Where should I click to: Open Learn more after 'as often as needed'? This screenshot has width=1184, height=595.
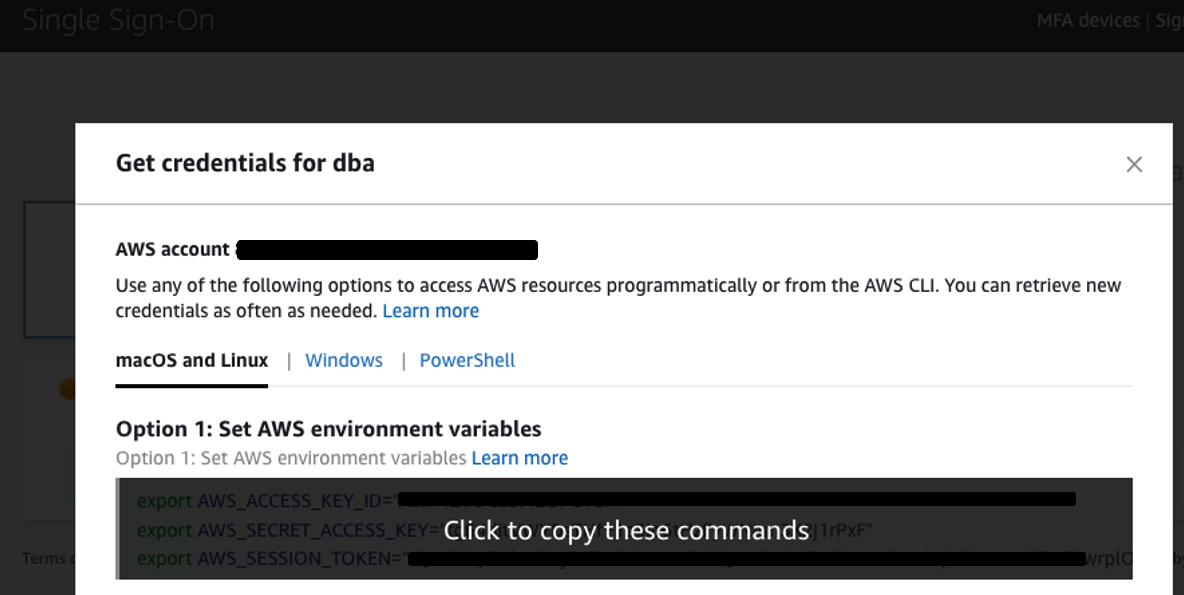pos(430,311)
